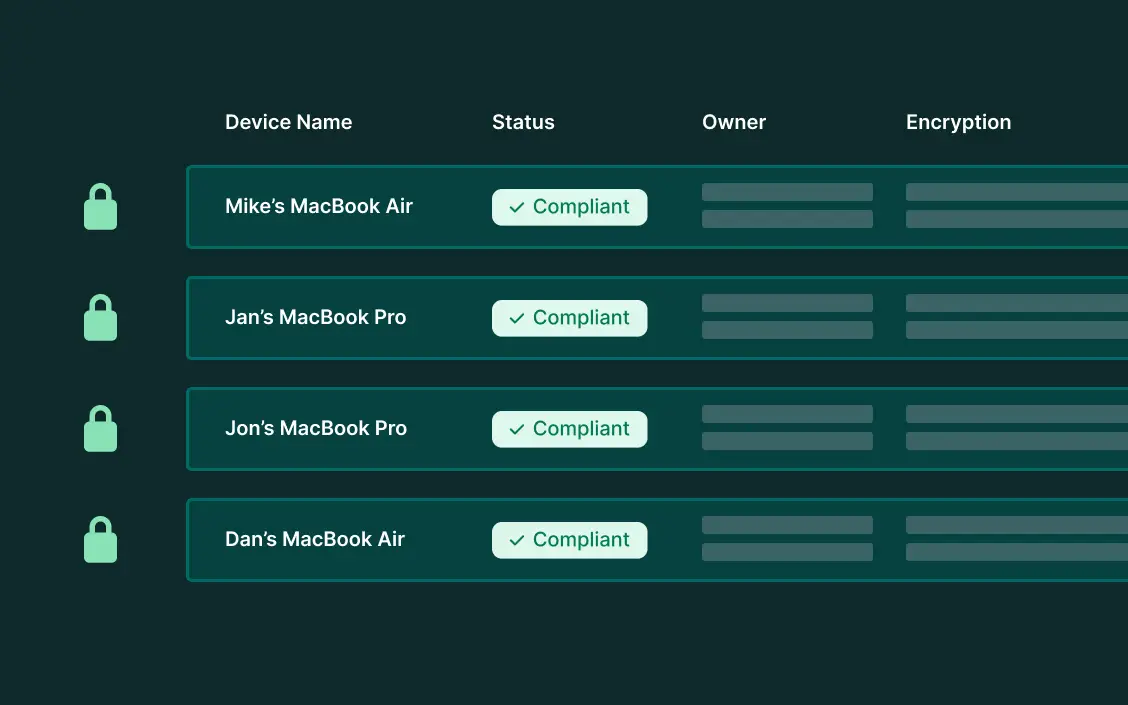1128x705 pixels.
Task: Click the Owner placeholder in Mike's MacBook Air row
Action: (787, 206)
